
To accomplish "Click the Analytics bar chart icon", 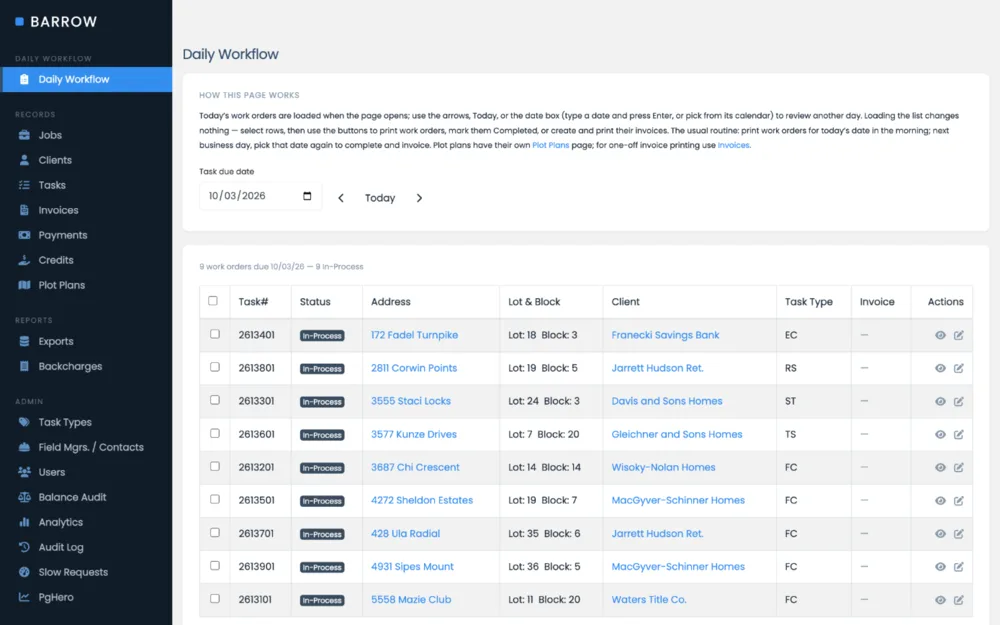I will tap(24, 522).
